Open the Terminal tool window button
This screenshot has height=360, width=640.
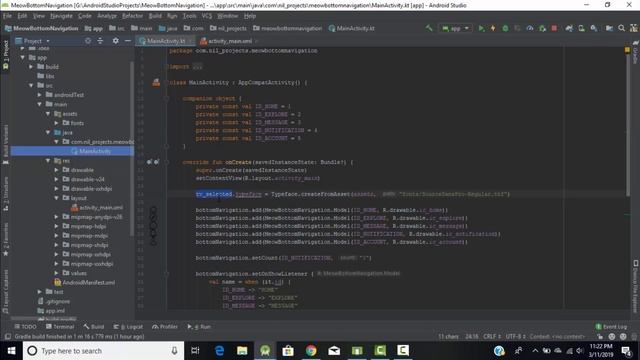click(60, 327)
